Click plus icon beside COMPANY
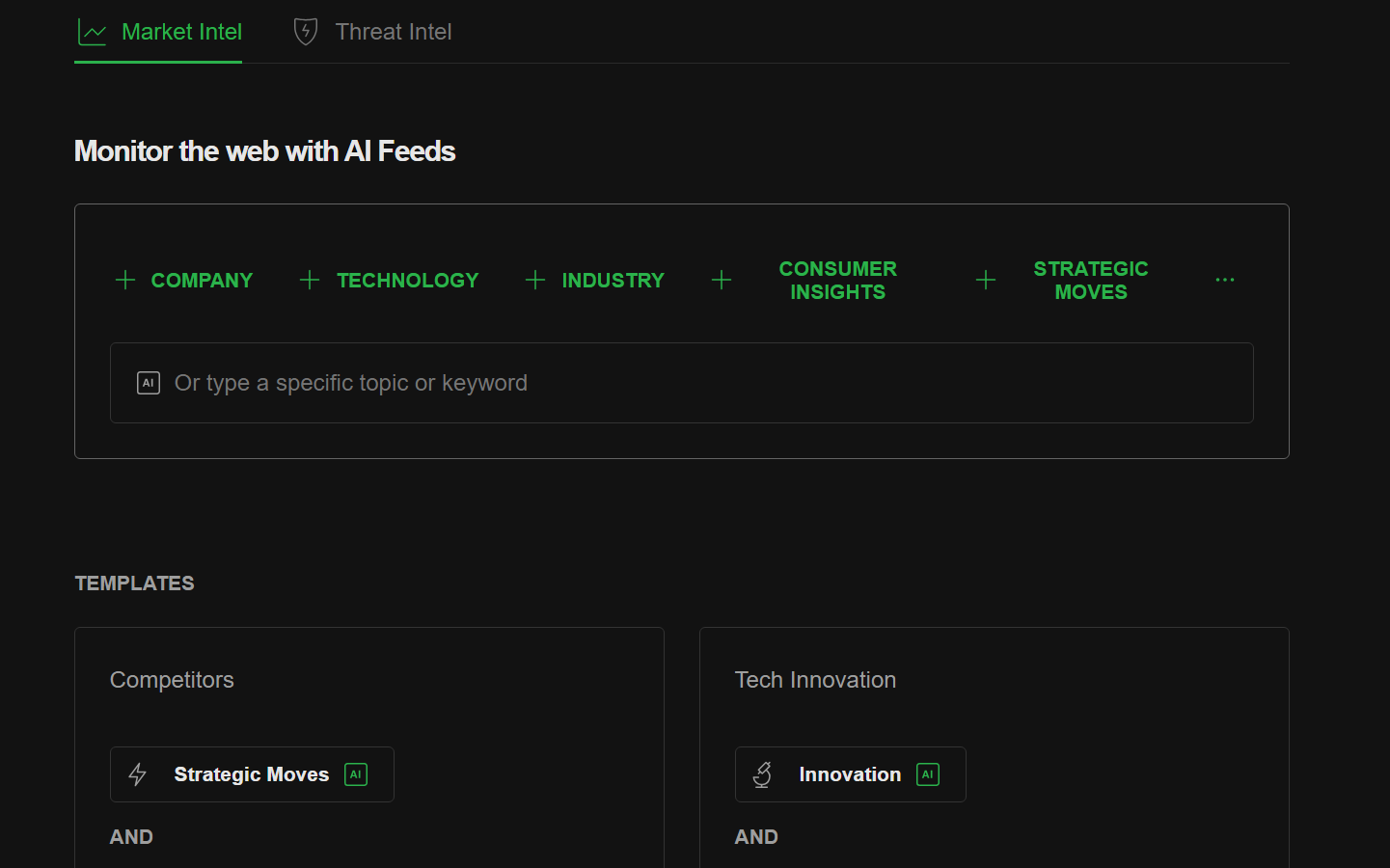Screen dimensions: 1390x868 [x=125, y=280]
